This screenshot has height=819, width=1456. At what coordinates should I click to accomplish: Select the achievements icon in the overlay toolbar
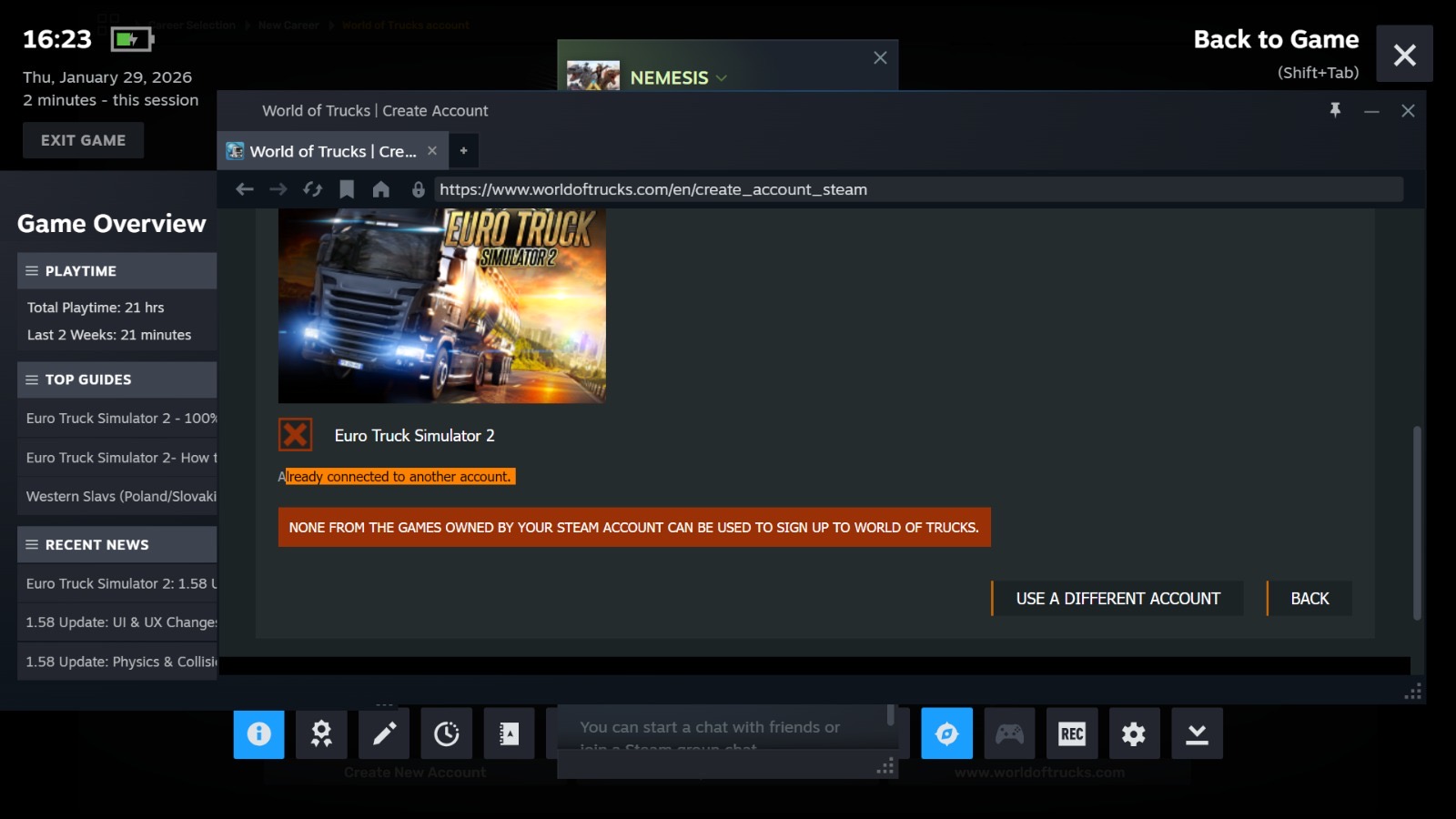coord(321,733)
